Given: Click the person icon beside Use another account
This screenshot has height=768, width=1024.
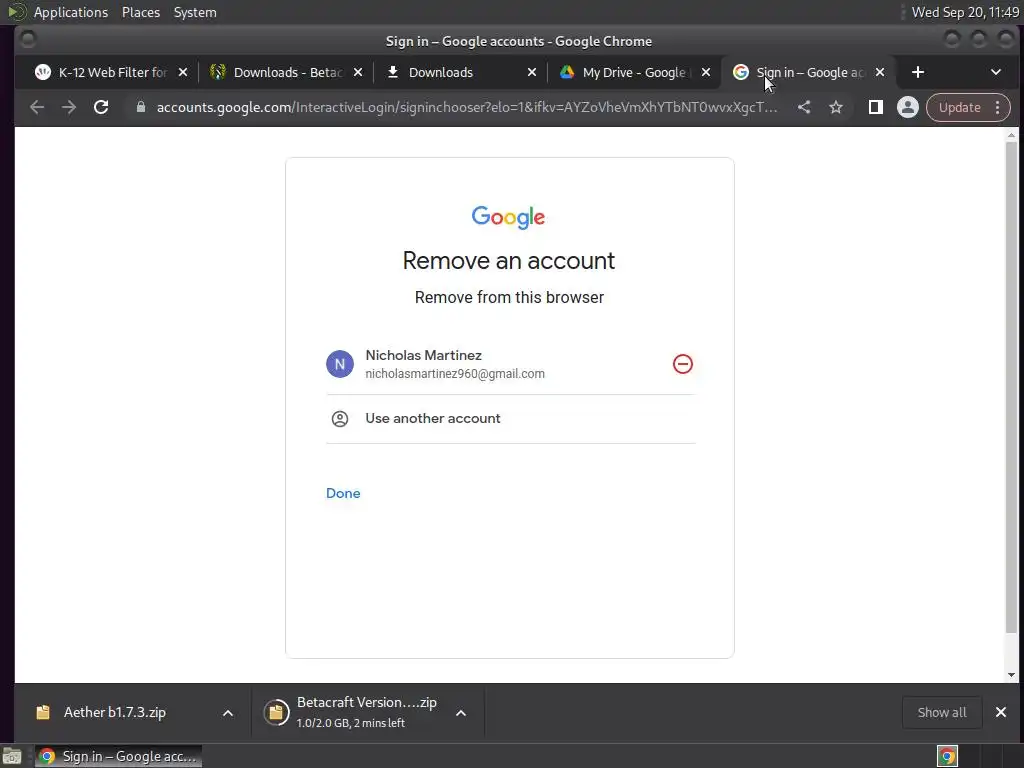Looking at the screenshot, I should point(340,419).
